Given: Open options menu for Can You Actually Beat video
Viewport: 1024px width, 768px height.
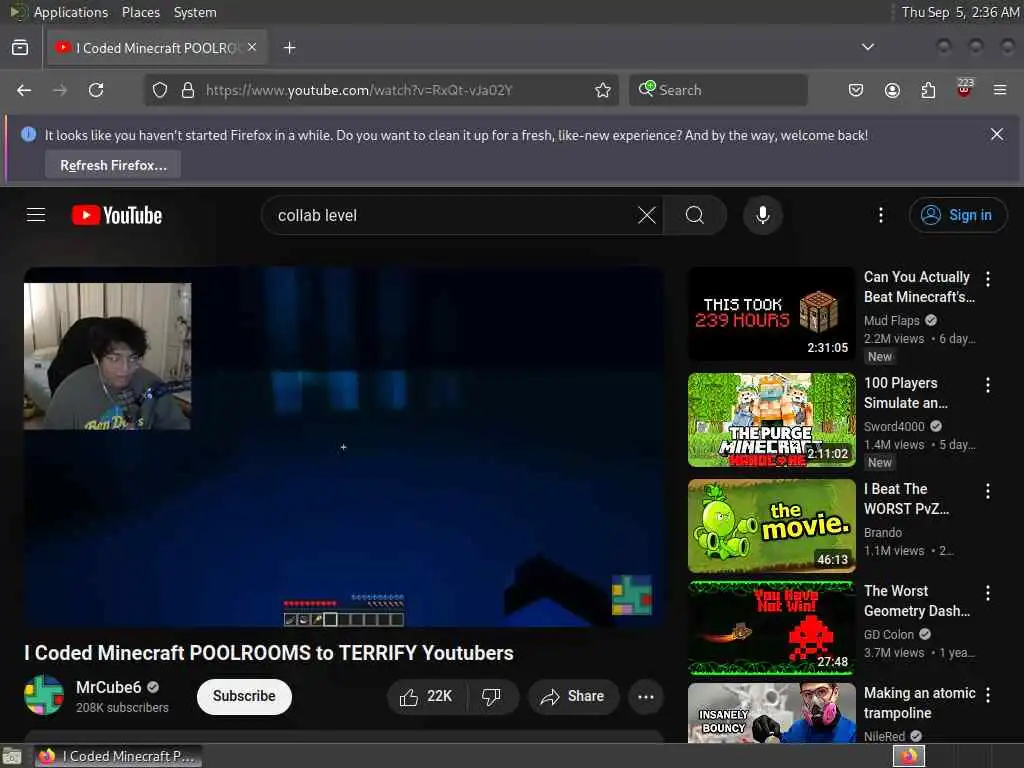Looking at the screenshot, I should pos(988,279).
